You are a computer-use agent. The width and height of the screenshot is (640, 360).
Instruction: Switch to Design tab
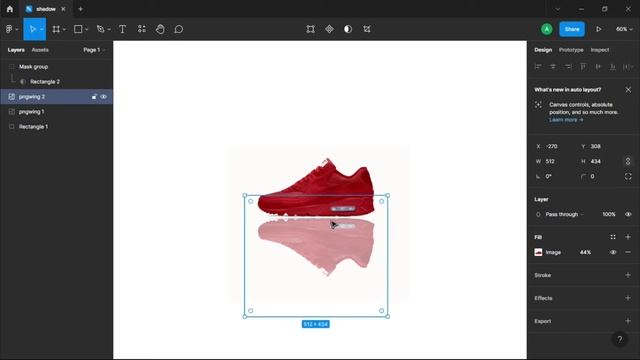point(543,50)
